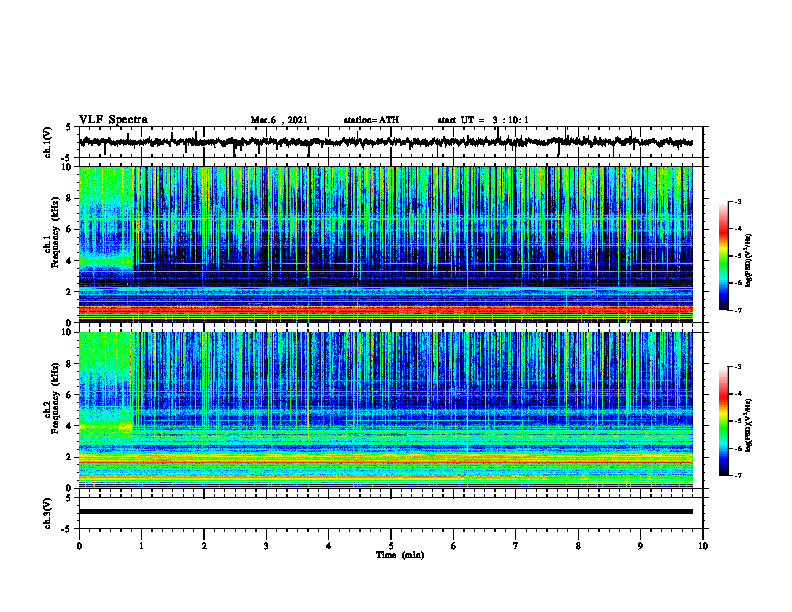
Task: Click time axis tick label "3"
Action: pos(266,546)
